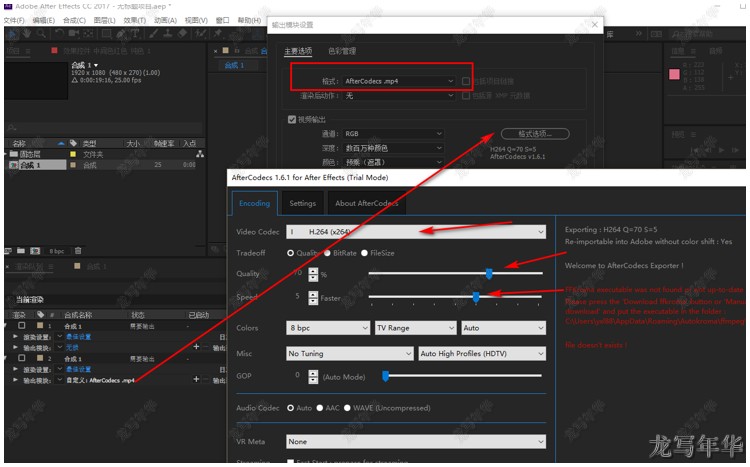Click the 格式选项 format options button

(x=535, y=133)
